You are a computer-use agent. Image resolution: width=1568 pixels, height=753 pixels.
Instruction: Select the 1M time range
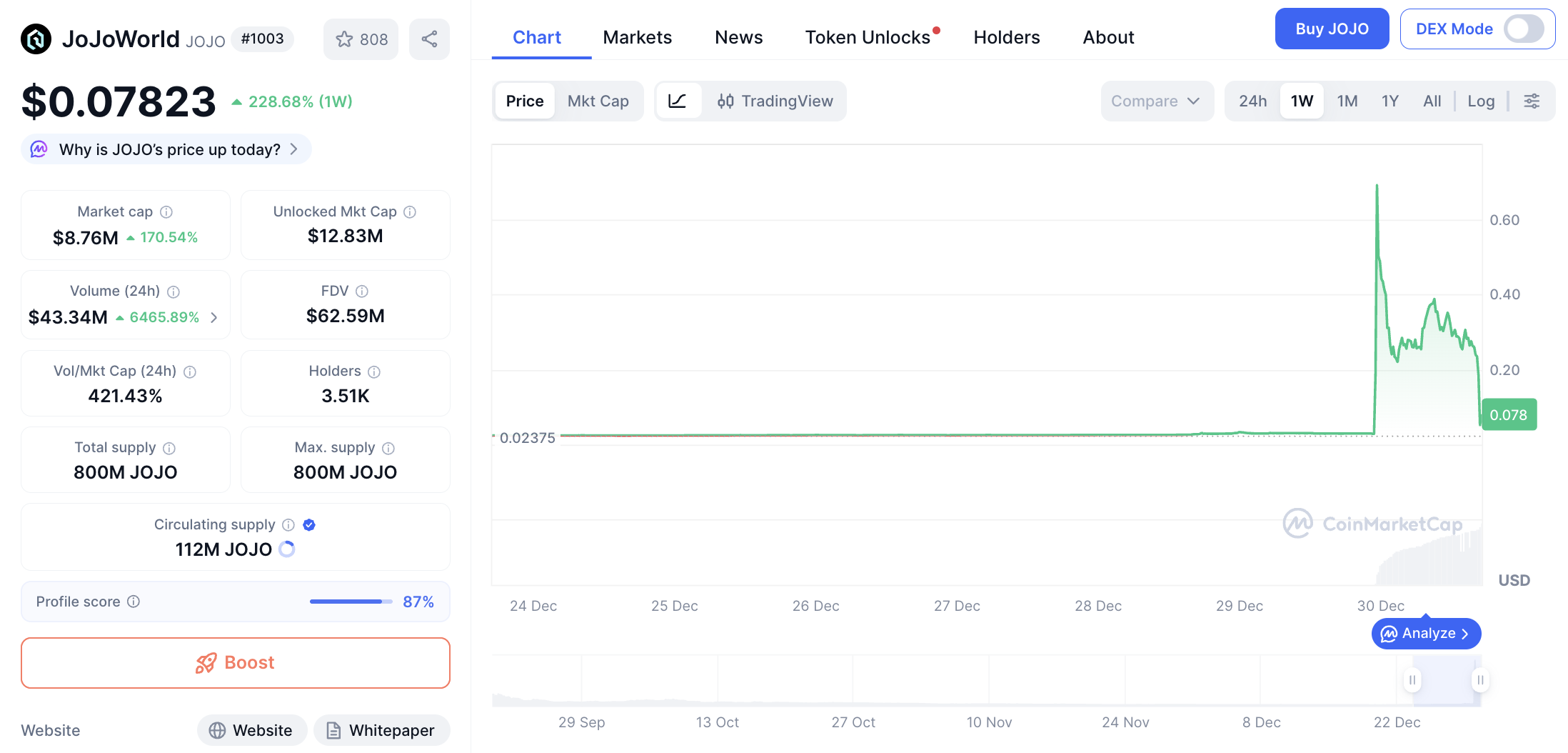[x=1347, y=101]
